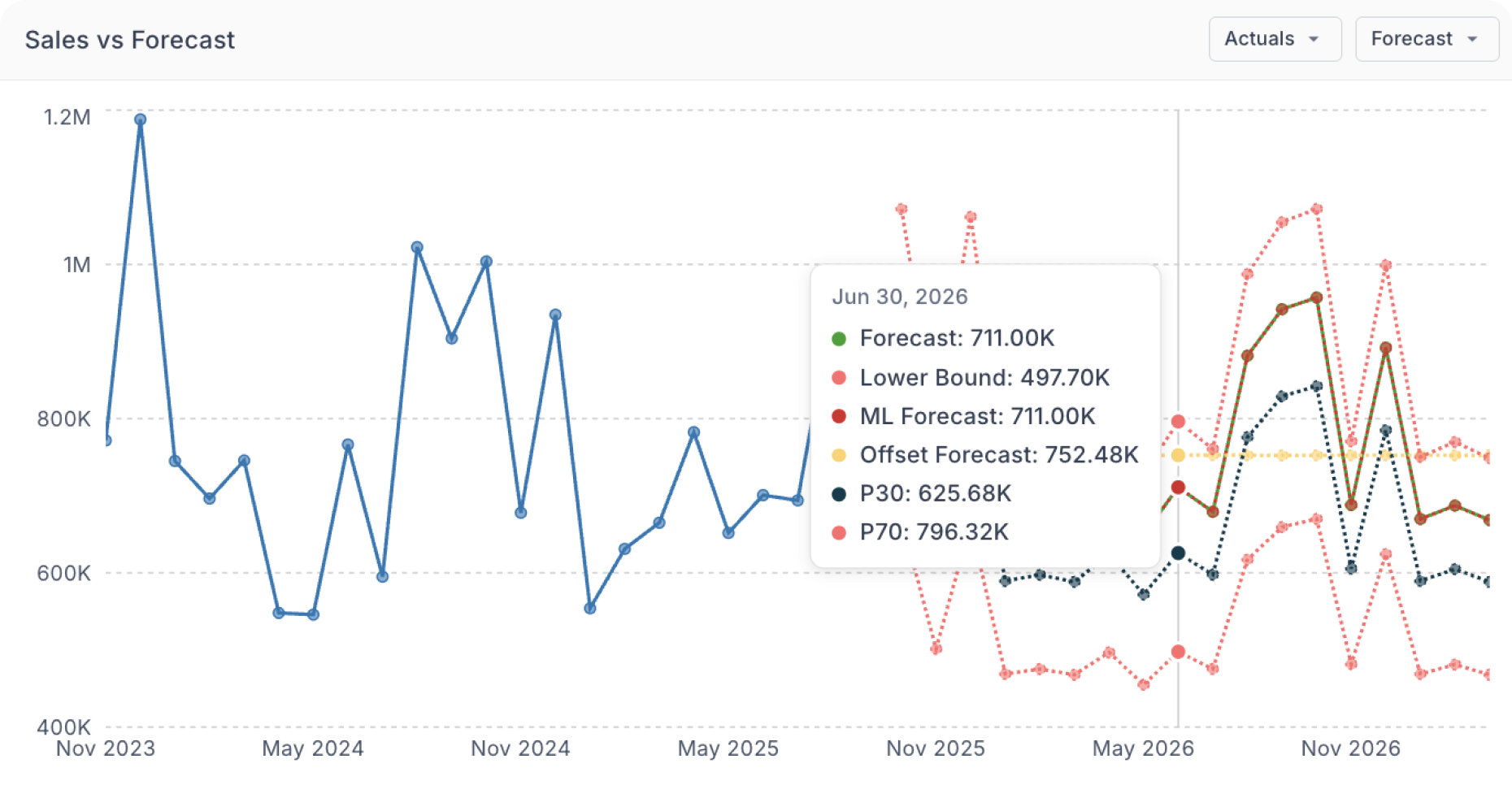Screen dimensions: 1512x785
Task: Click the Lower Bound: 497.70K tooltip entry
Action: 985,377
